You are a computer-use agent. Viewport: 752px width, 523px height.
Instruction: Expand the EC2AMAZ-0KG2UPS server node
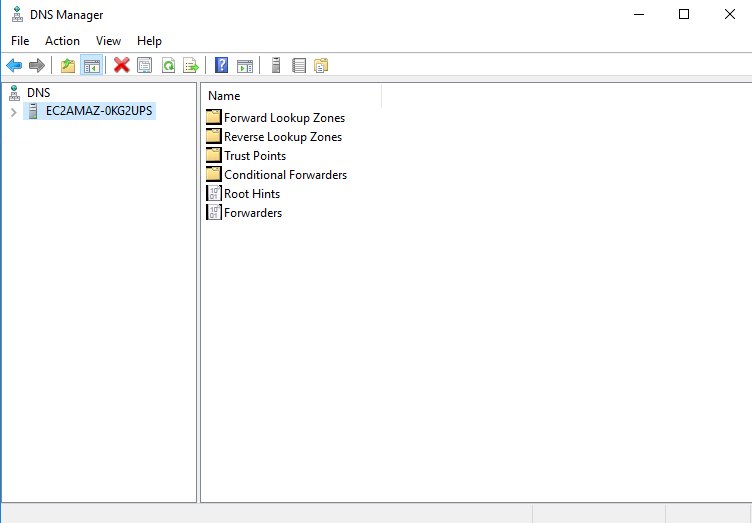coord(13,112)
